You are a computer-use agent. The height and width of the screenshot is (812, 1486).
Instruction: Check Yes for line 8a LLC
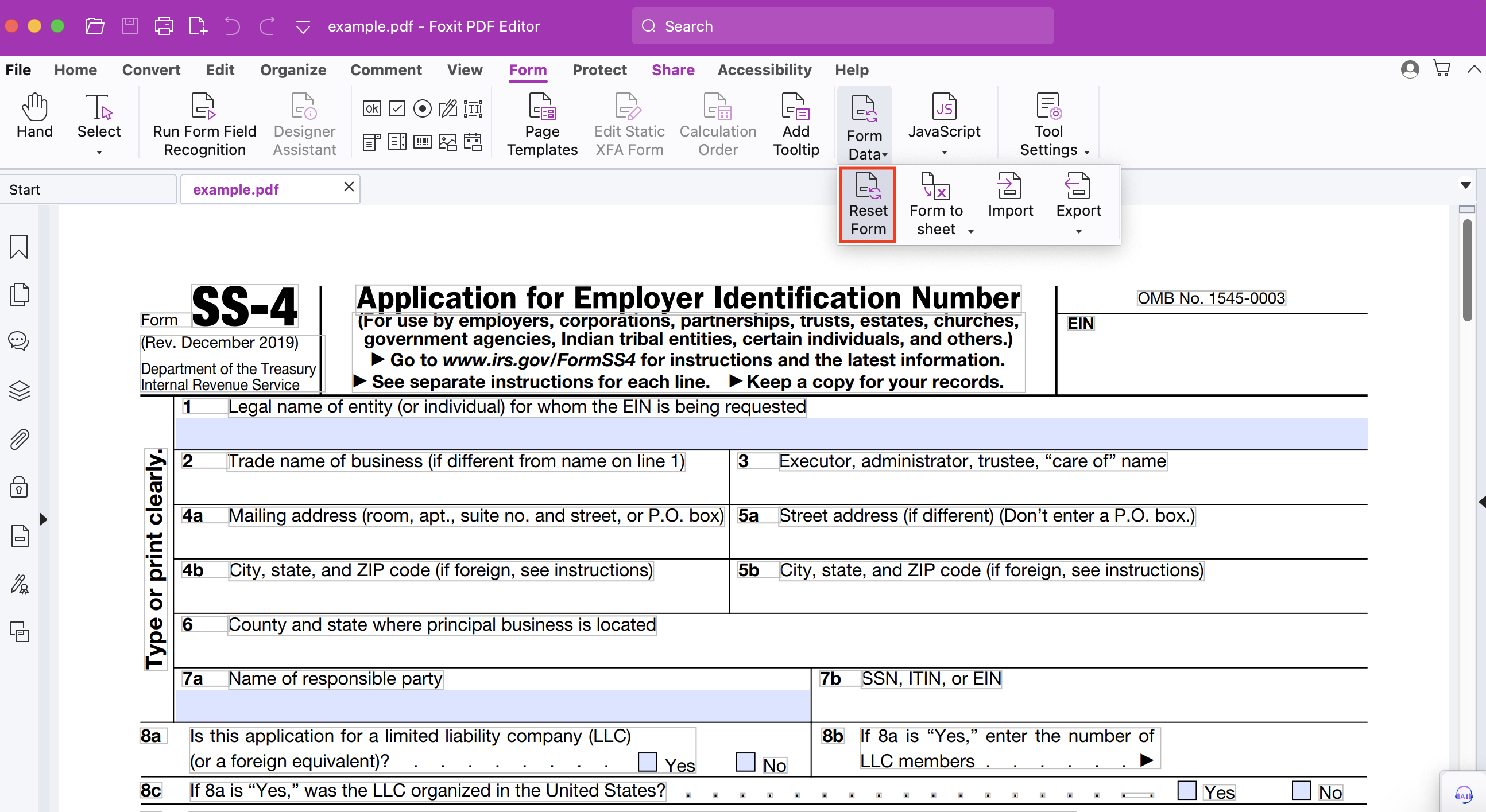[647, 762]
